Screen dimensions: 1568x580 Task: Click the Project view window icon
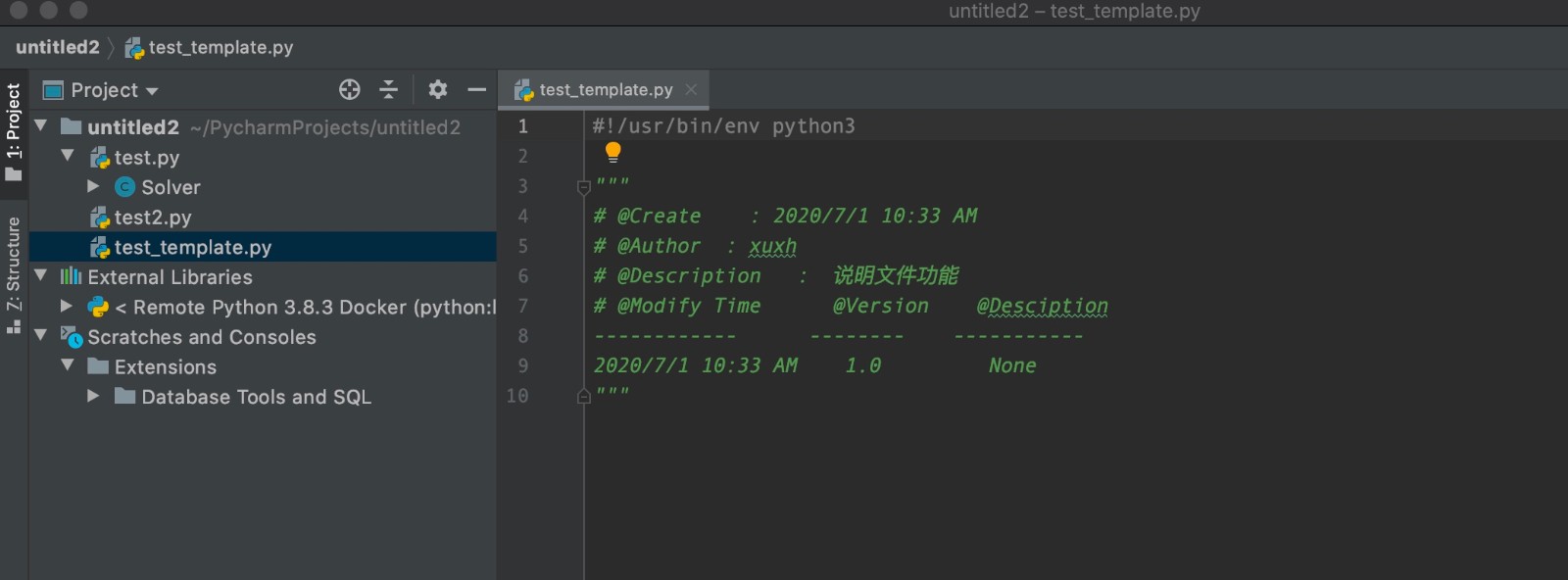[x=54, y=90]
